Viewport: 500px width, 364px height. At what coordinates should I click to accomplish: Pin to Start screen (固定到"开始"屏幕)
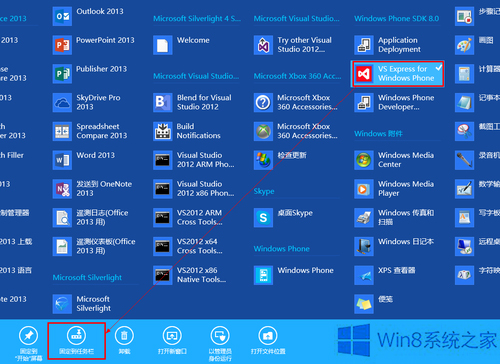[x=29, y=343]
